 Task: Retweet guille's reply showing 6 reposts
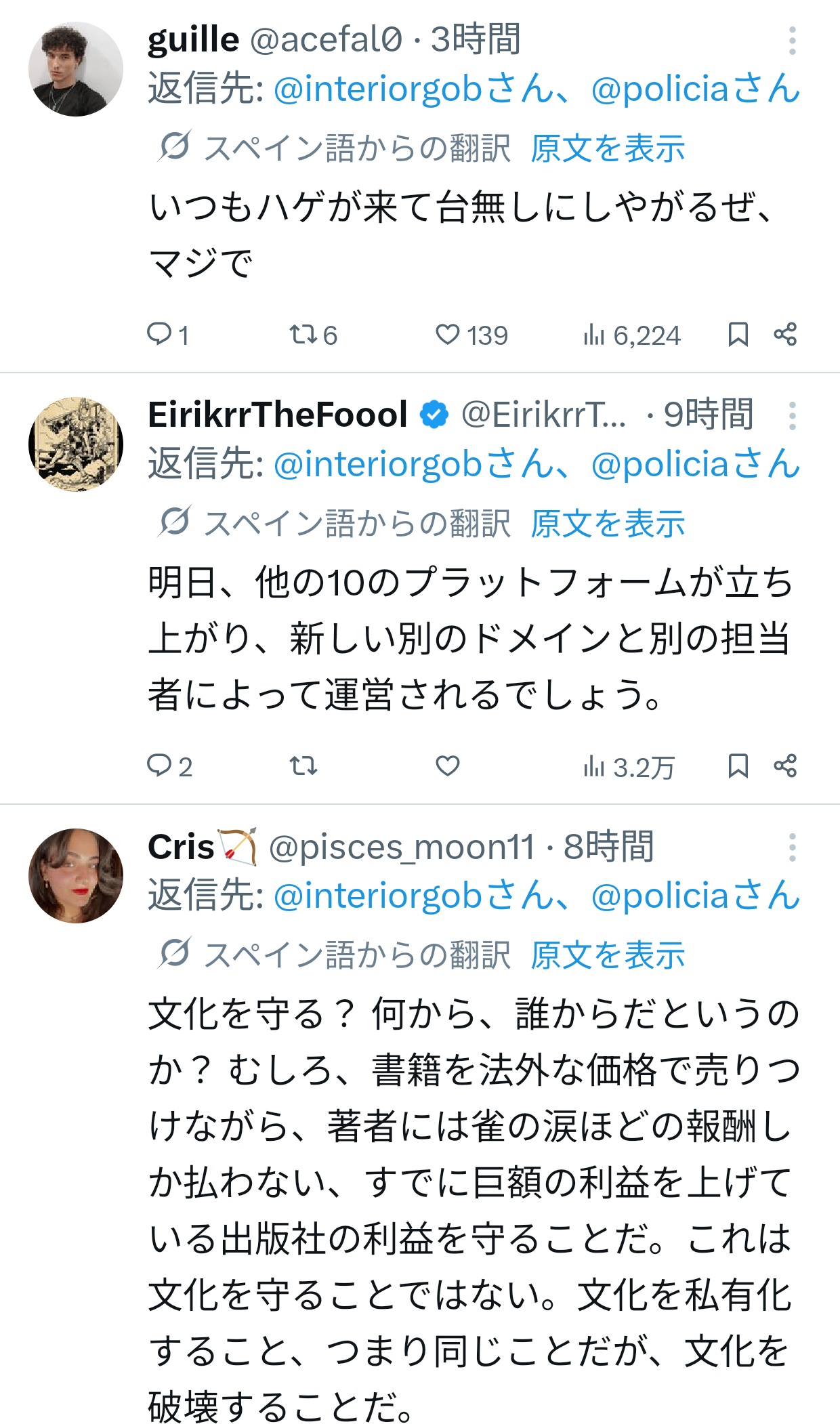313,335
